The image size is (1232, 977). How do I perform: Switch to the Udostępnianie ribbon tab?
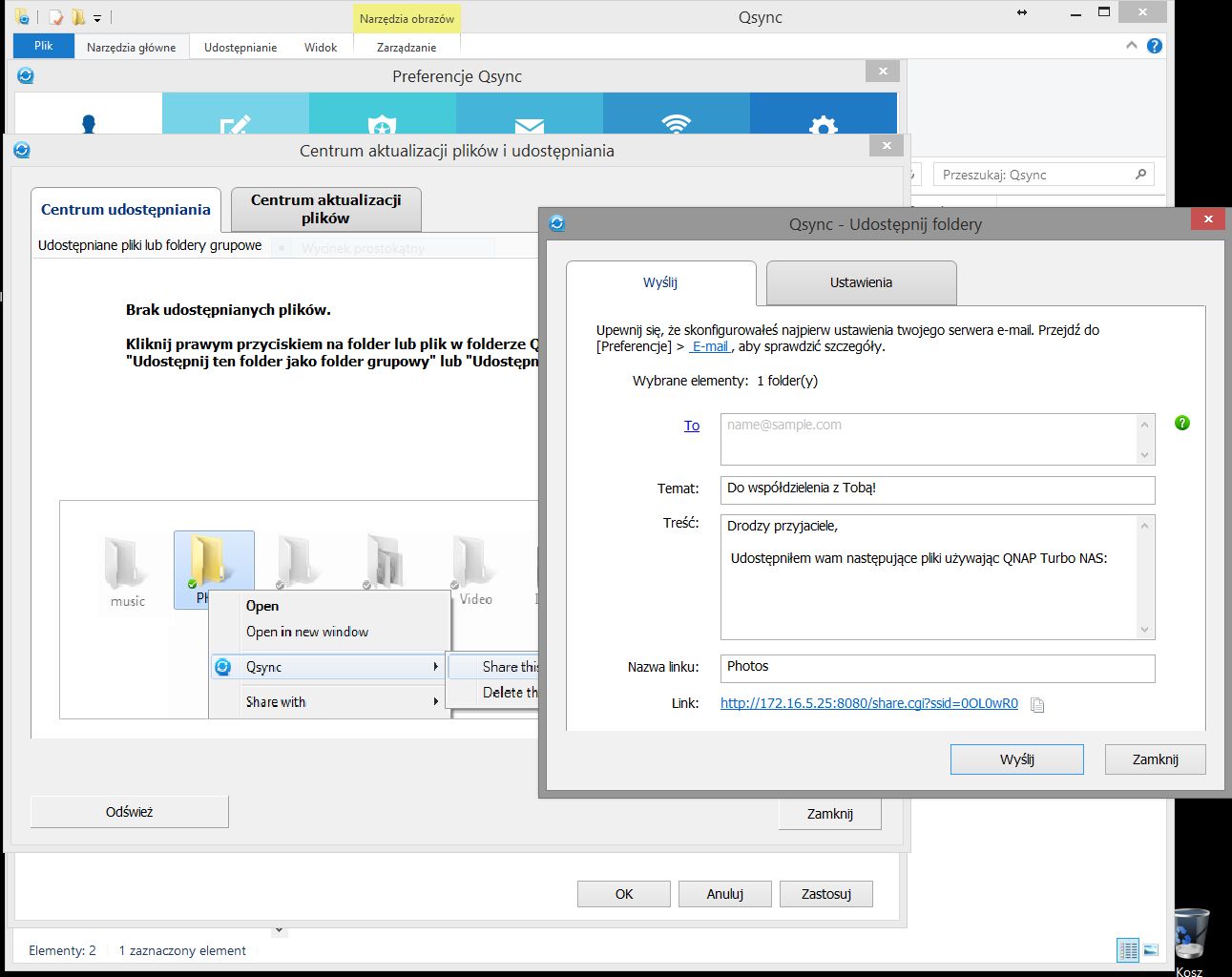pos(240,47)
